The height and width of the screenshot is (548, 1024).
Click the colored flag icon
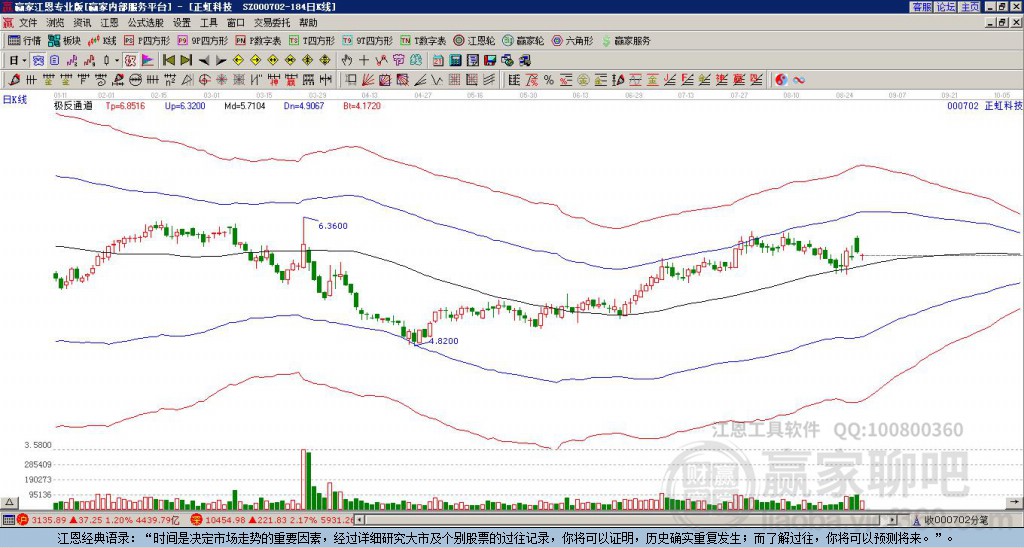[x=148, y=61]
